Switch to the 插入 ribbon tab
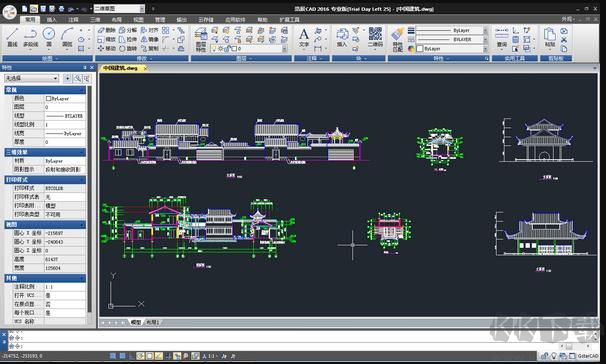Image resolution: width=606 pixels, height=364 pixels. click(51, 19)
